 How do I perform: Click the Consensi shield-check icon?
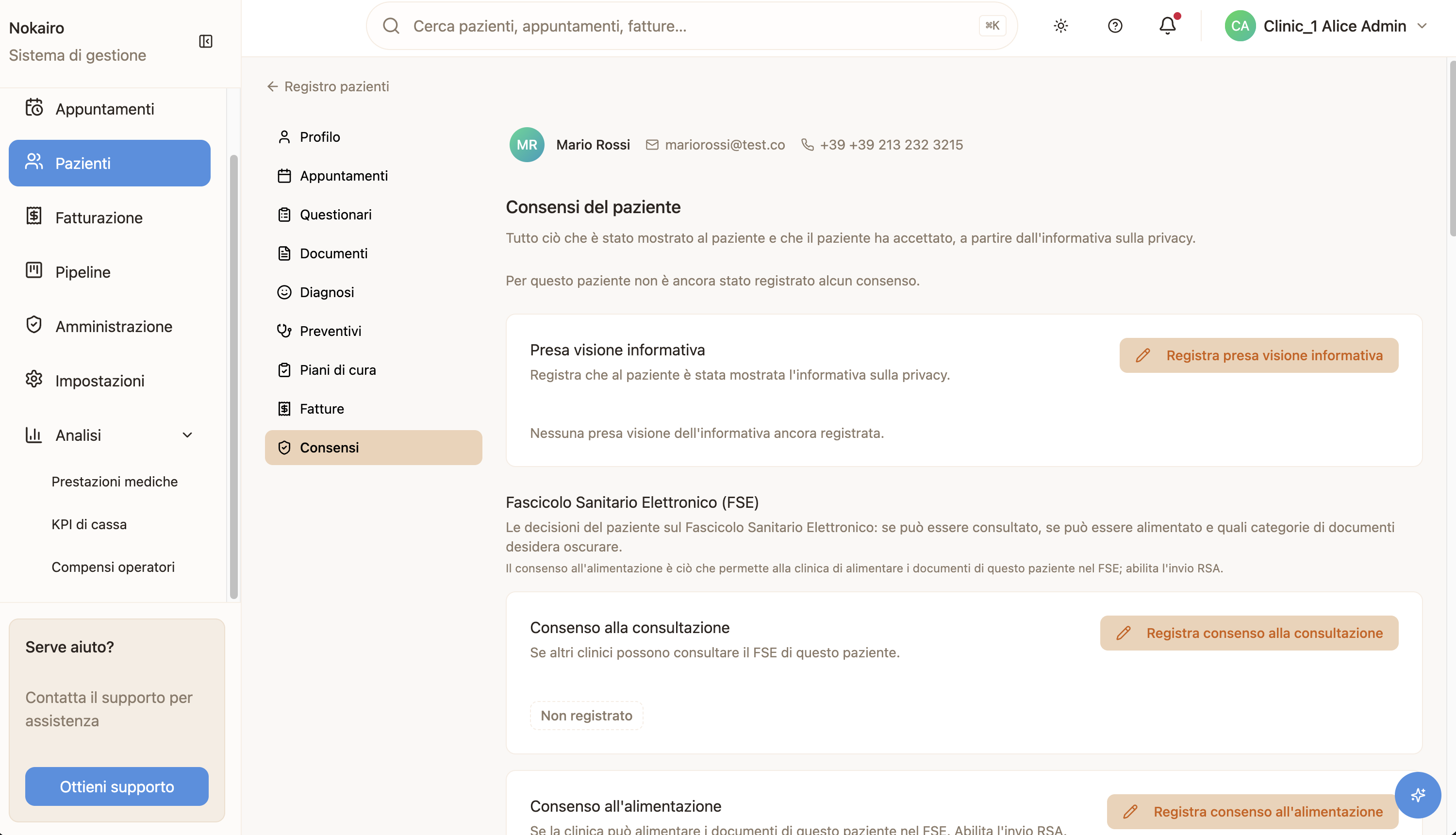[284, 447]
